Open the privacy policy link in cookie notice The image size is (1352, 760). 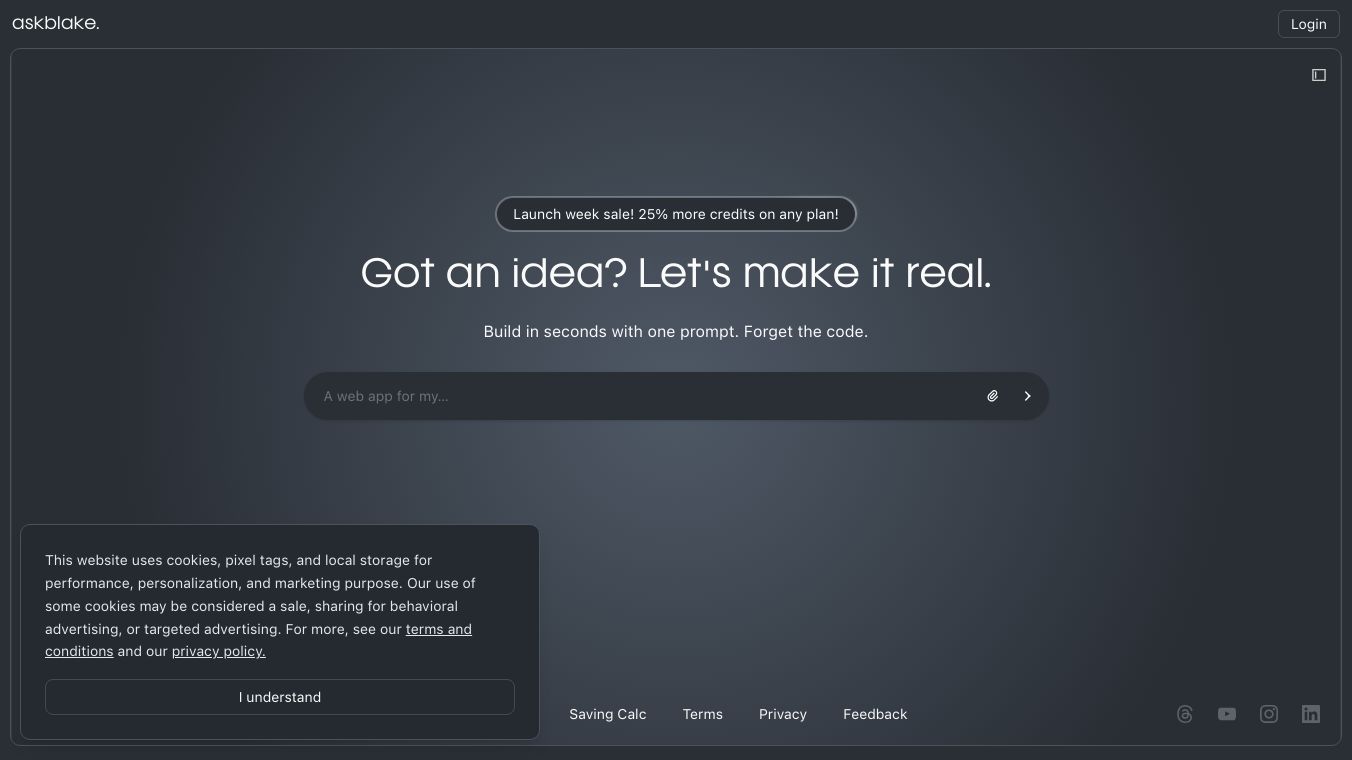pyautogui.click(x=218, y=651)
